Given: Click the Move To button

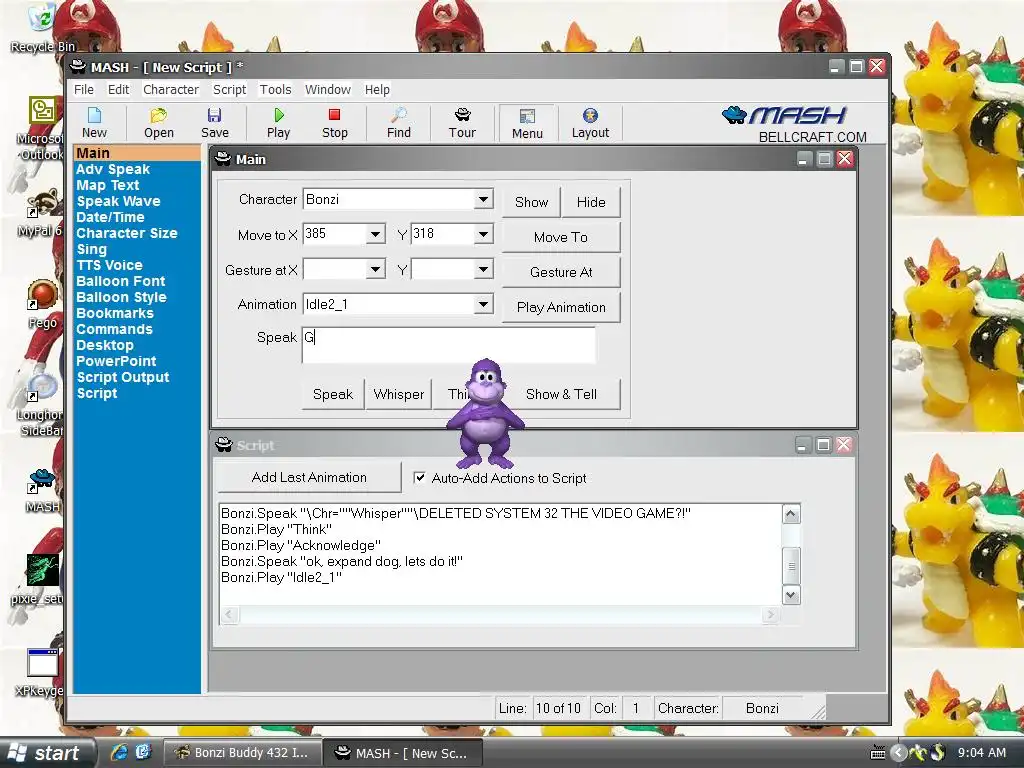Looking at the screenshot, I should coord(561,237).
